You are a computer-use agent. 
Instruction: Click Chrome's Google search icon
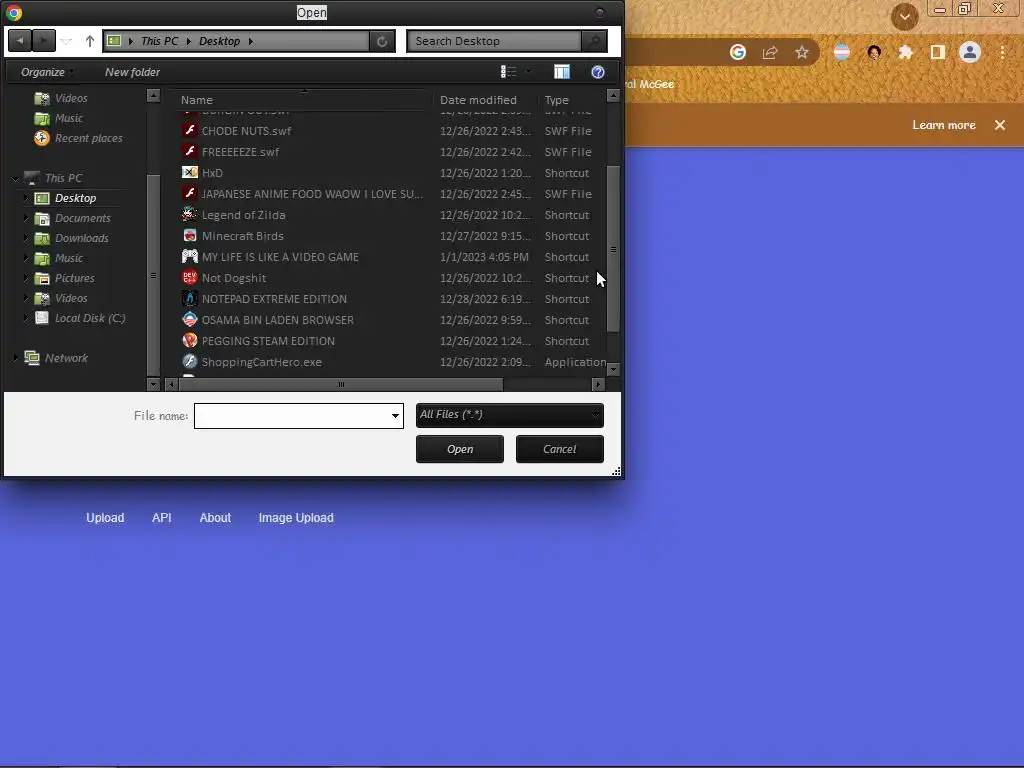pyautogui.click(x=738, y=52)
